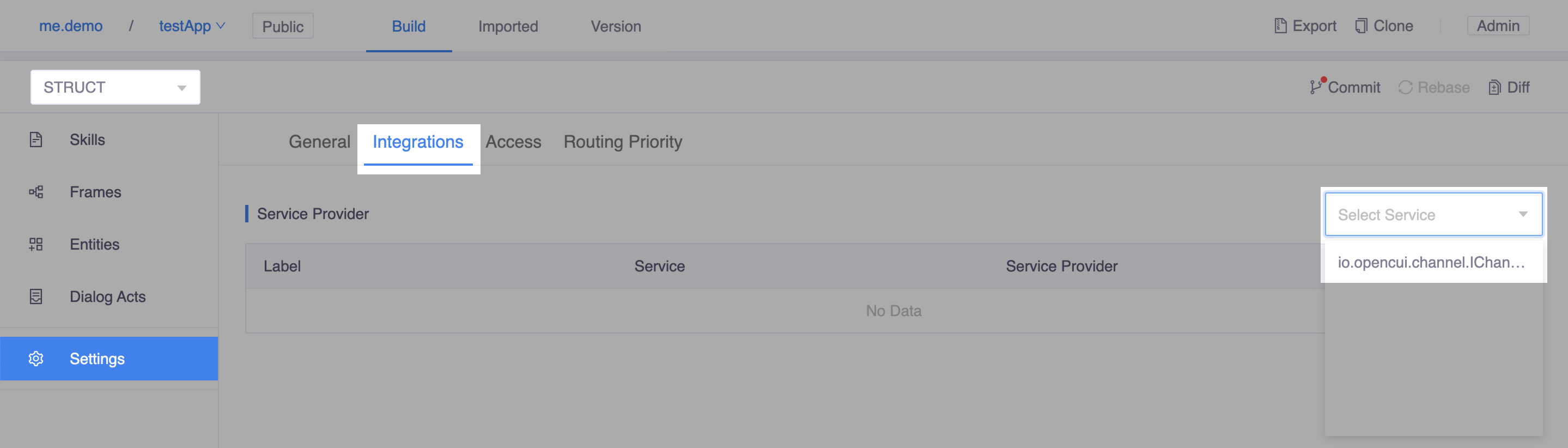This screenshot has height=448, width=1568.
Task: Click the Entities grid icon
Action: 36,244
